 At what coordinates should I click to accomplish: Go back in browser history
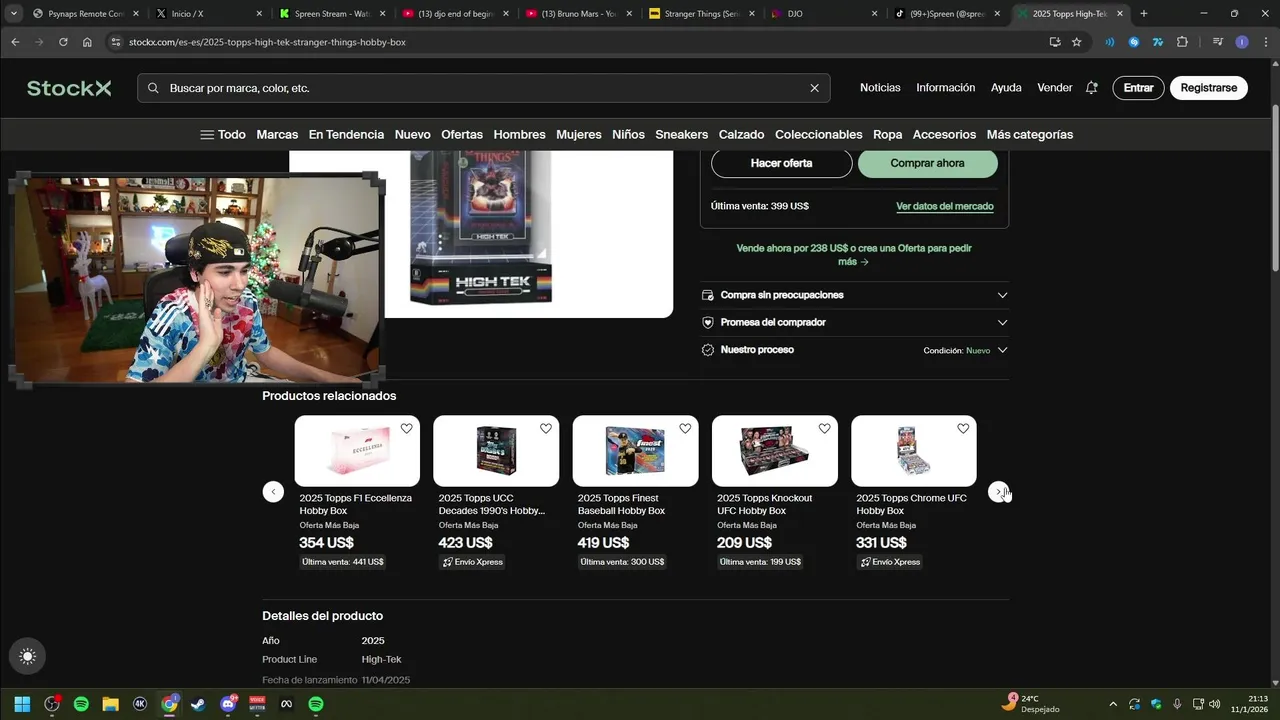coord(15,42)
